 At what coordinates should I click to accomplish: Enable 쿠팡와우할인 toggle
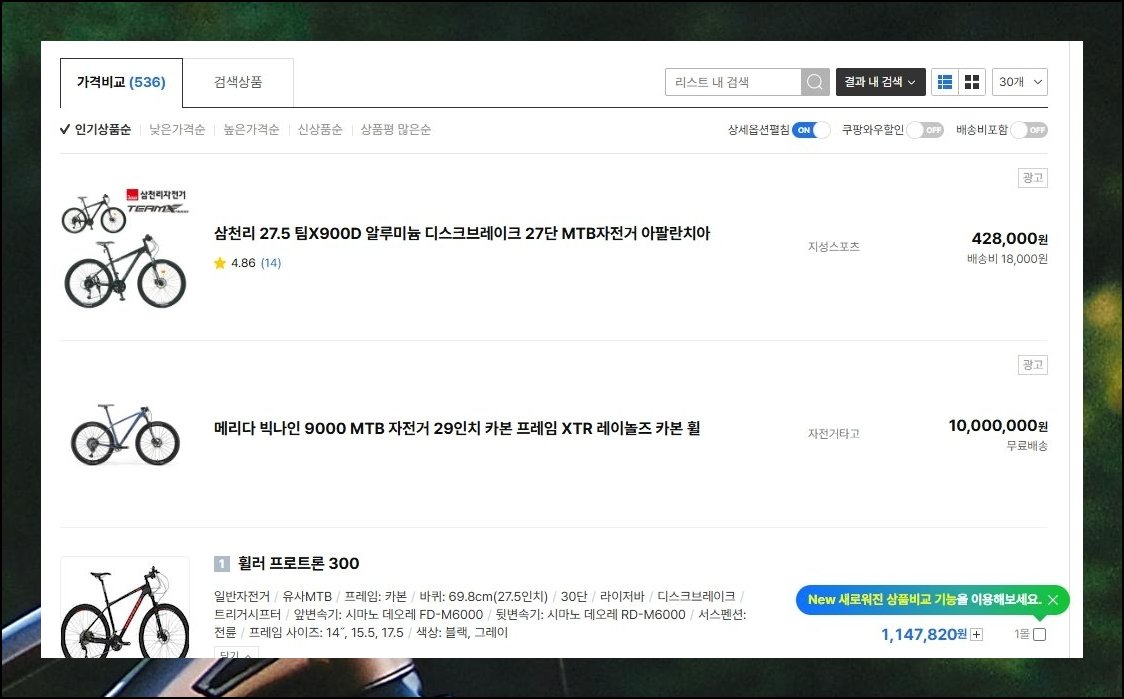[925, 130]
